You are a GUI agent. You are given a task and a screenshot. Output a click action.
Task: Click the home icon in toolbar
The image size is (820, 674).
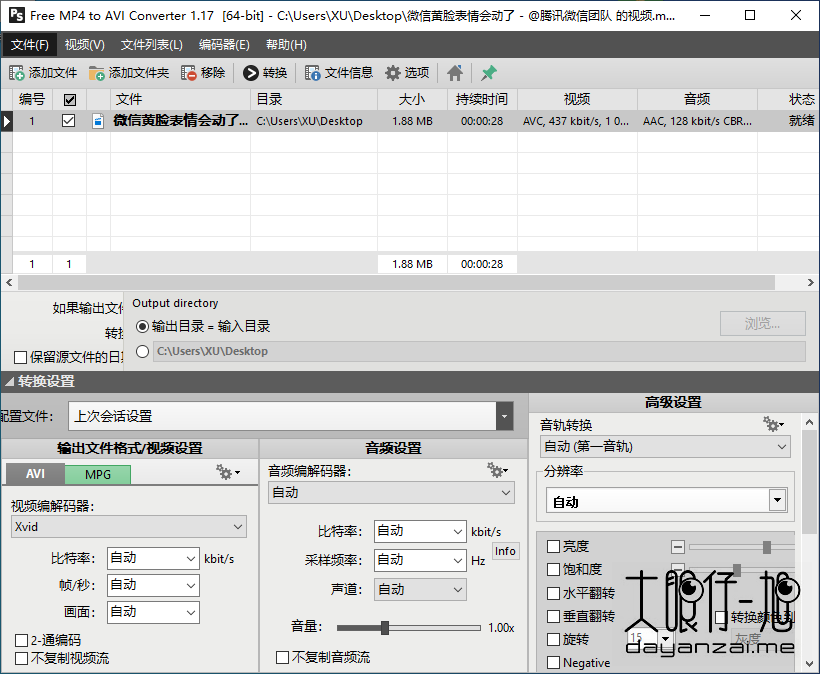pos(455,73)
